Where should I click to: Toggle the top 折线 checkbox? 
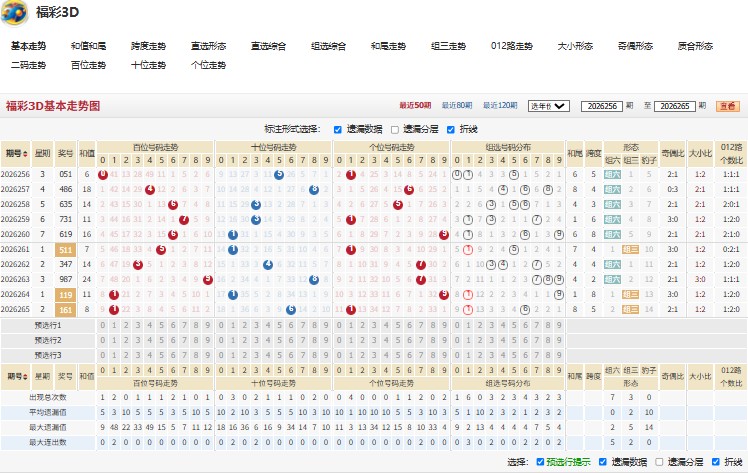(x=451, y=130)
